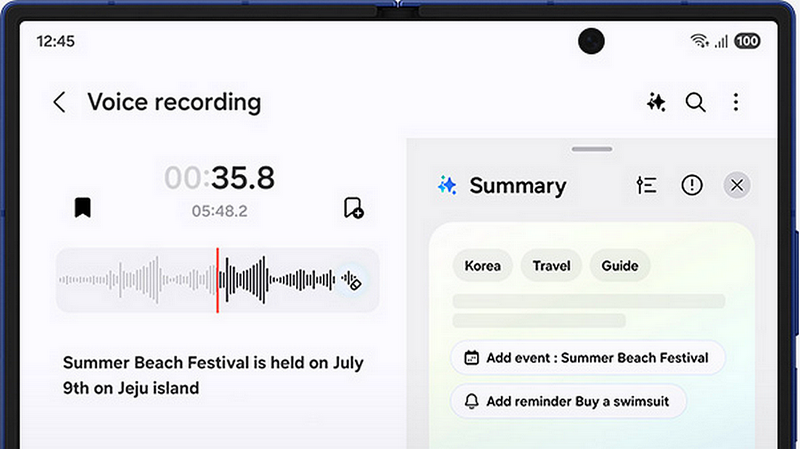Add event Summer Beach Festival
This screenshot has height=449, width=800.
tap(587, 357)
